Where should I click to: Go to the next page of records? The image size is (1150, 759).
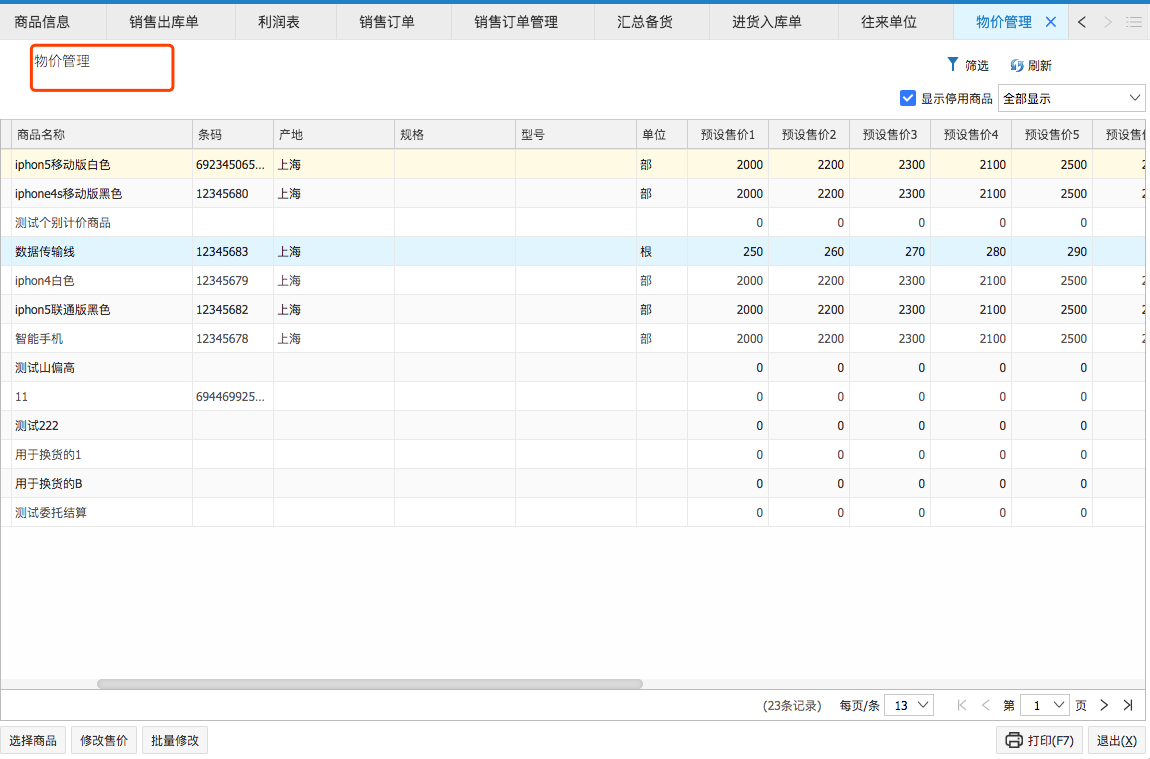tap(1104, 705)
